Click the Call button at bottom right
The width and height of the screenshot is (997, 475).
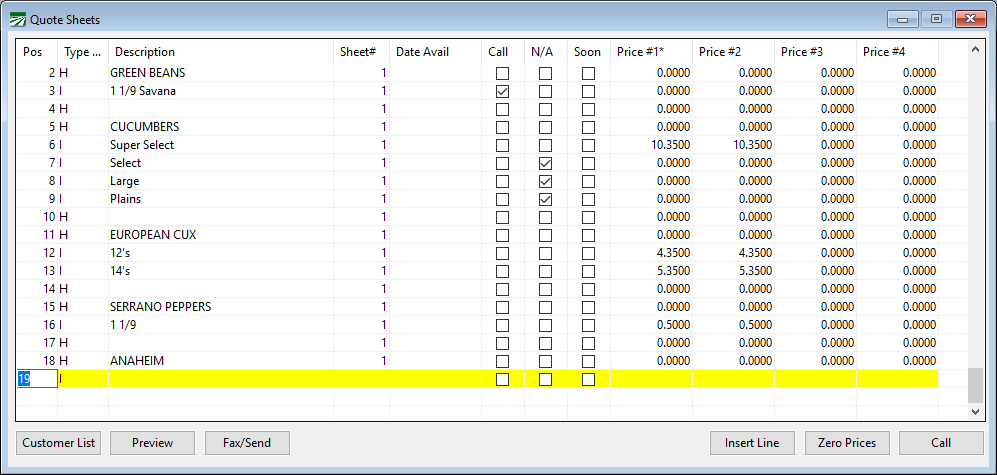941,443
